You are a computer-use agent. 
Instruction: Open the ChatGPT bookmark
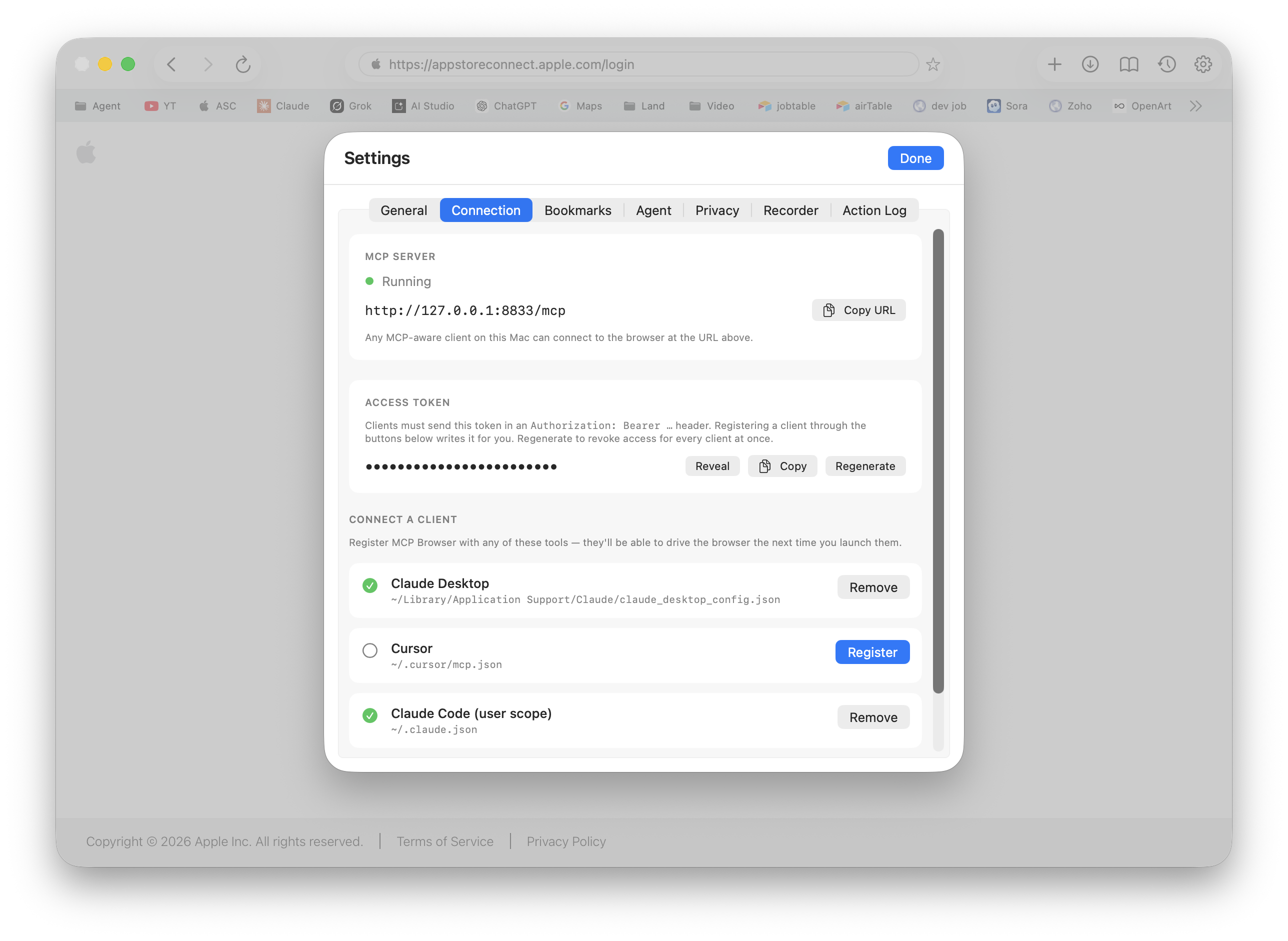506,106
